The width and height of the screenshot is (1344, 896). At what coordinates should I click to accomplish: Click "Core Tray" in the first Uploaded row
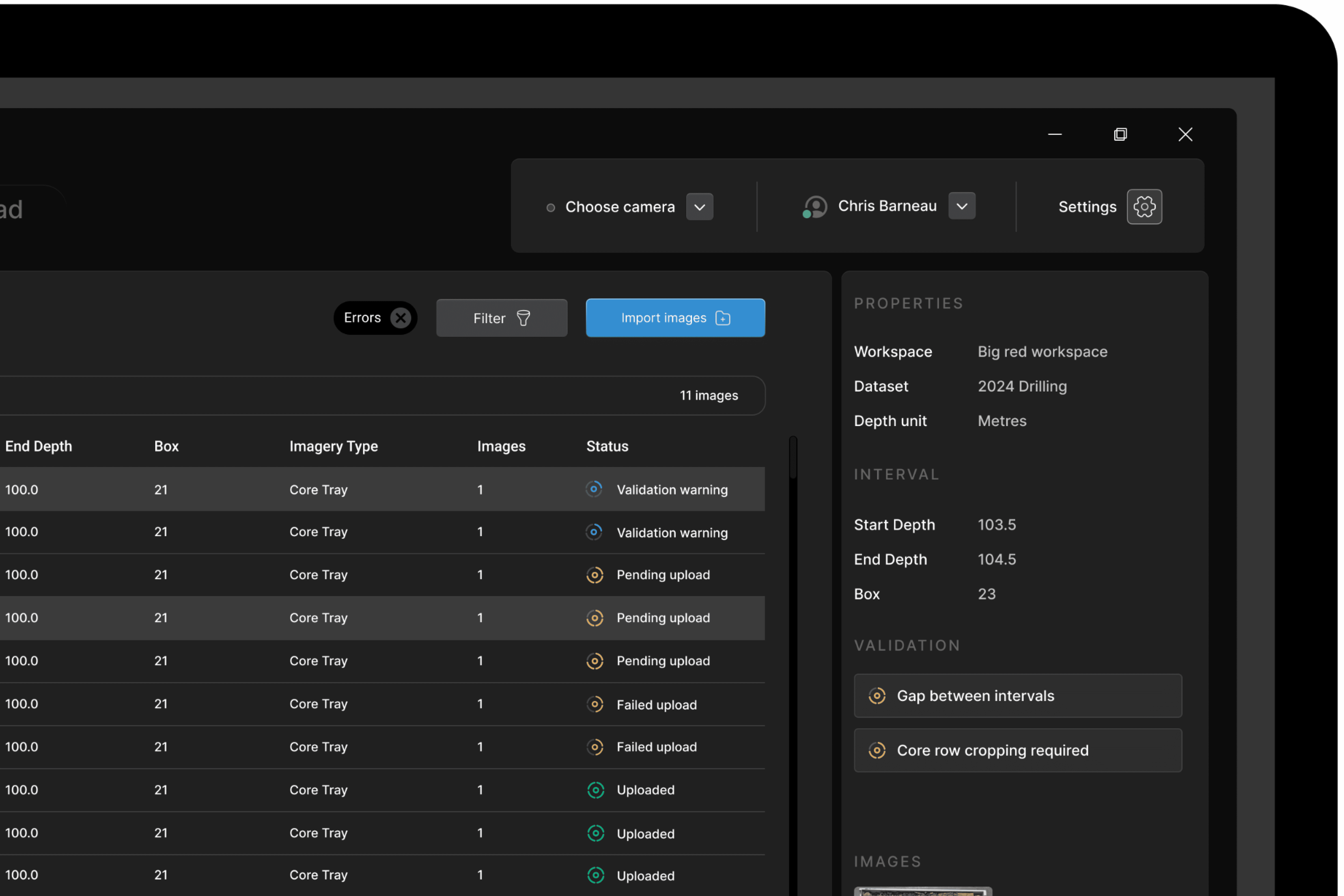click(x=318, y=790)
